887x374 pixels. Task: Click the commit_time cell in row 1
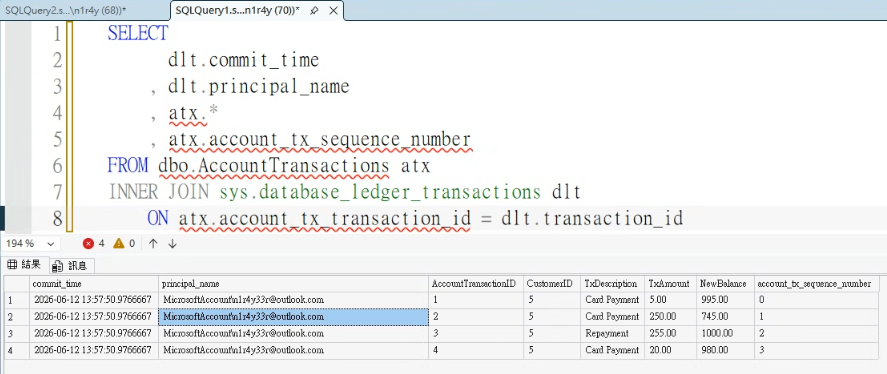point(94,300)
